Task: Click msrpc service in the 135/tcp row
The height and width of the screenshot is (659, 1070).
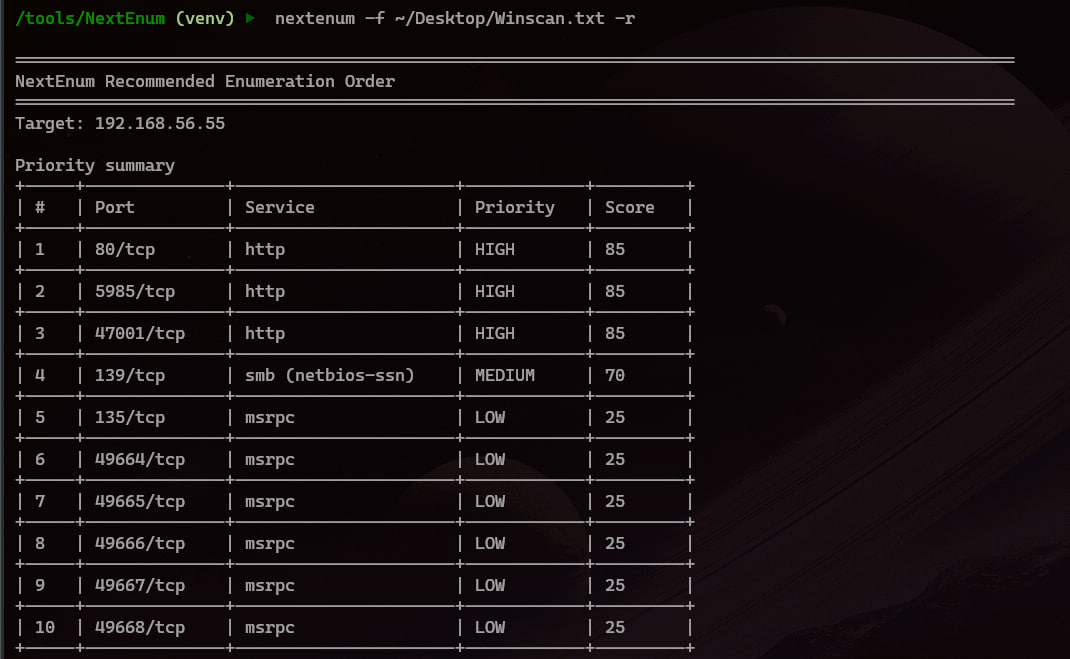Action: tap(270, 418)
